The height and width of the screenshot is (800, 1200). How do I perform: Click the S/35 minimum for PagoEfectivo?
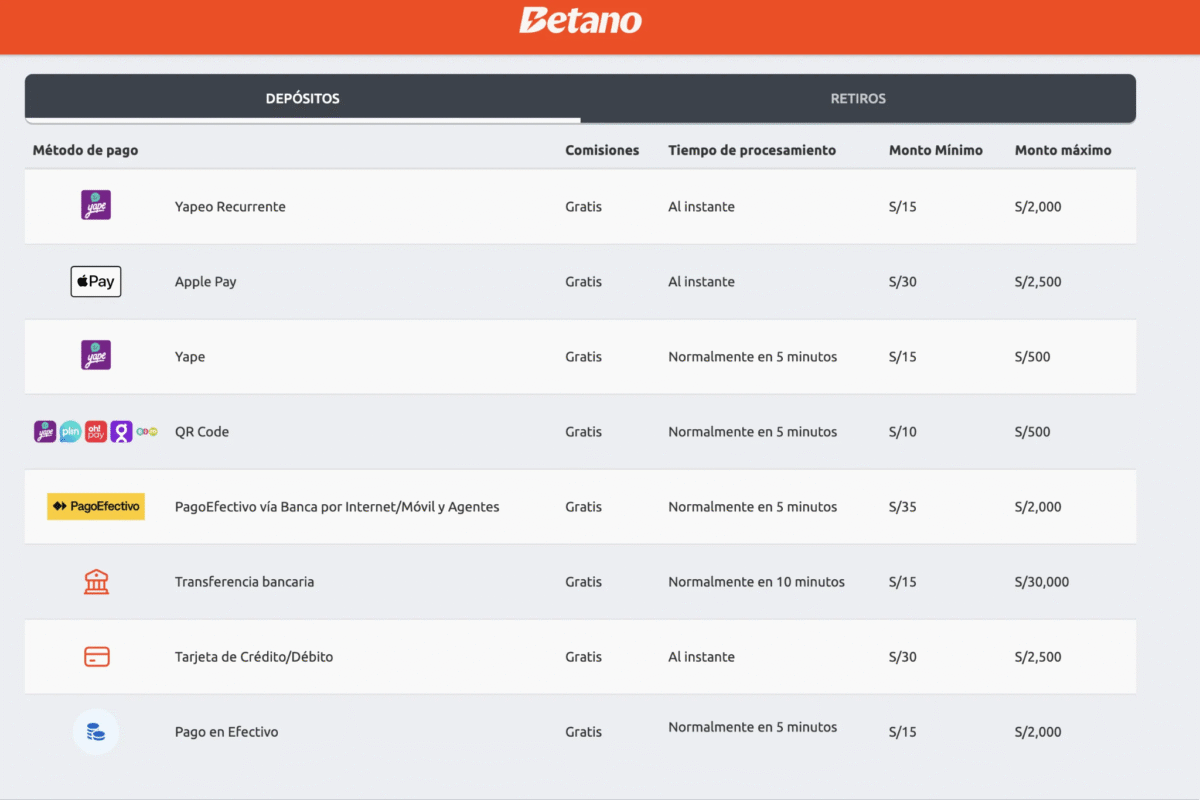903,507
